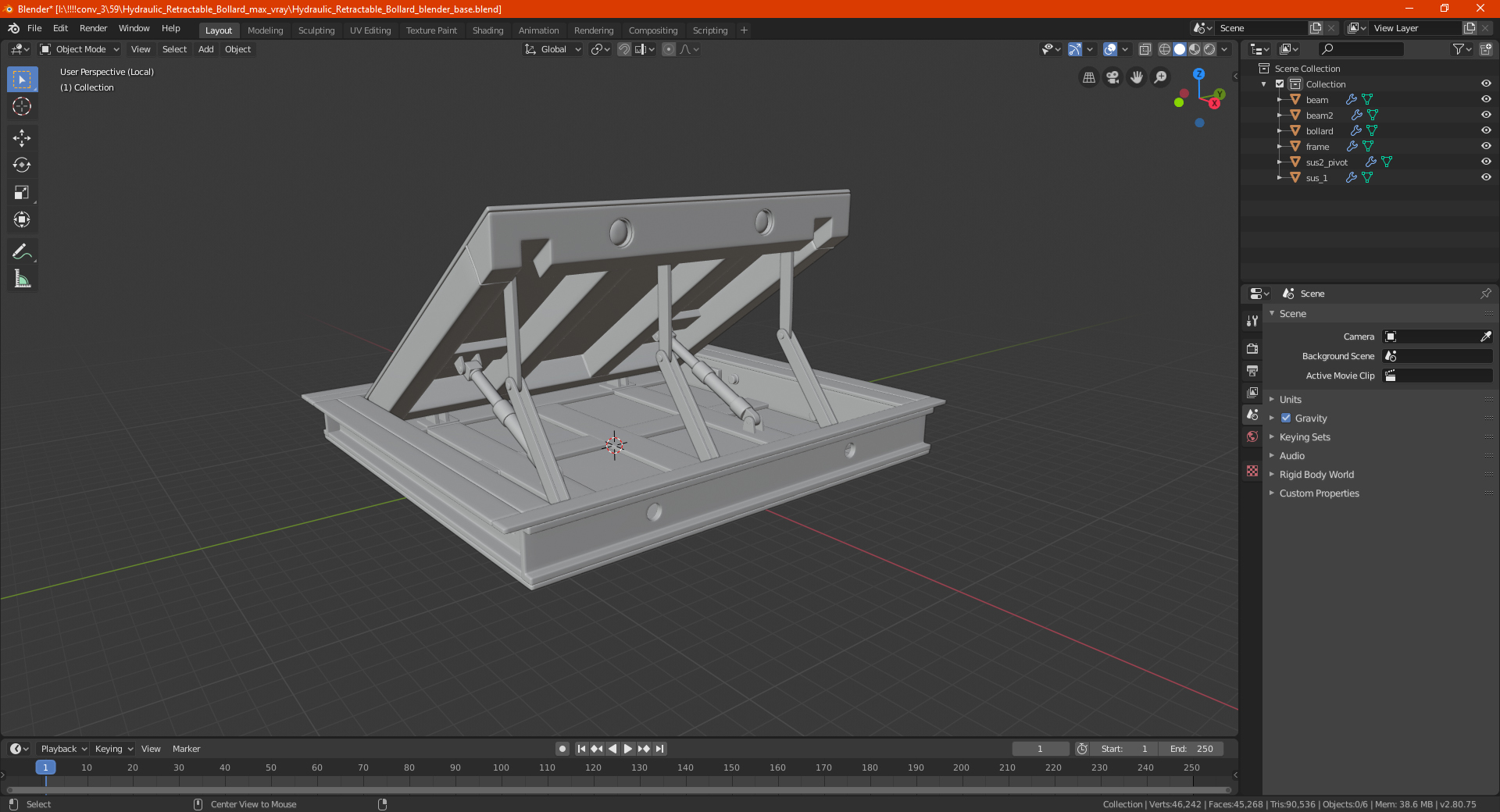Click the timeline View menu
Screen dimensions: 1500x812
point(151,749)
